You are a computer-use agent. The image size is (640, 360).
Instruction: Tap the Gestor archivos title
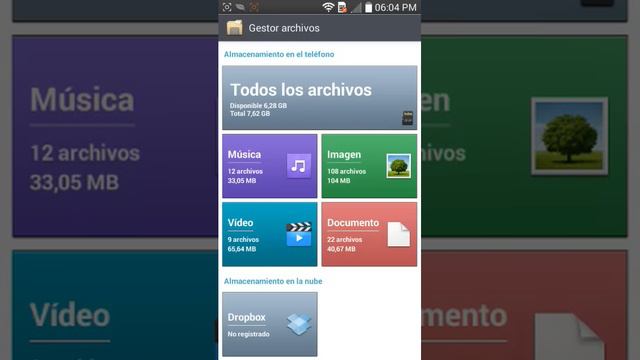(x=284, y=28)
